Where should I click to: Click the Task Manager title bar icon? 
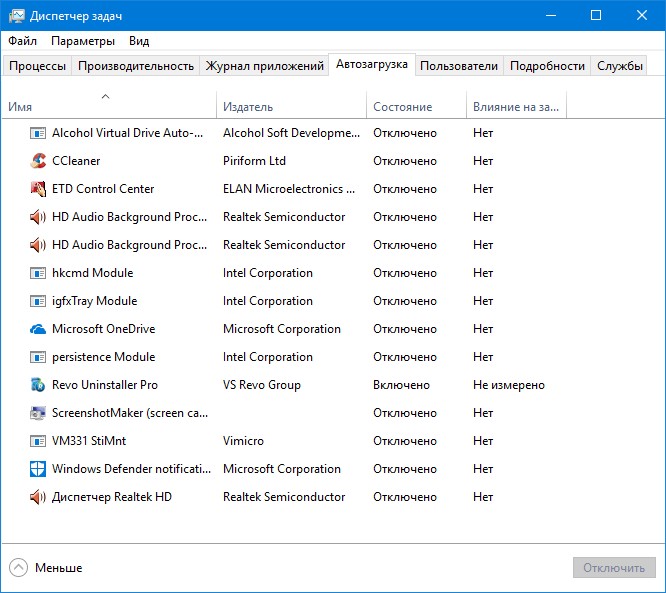pos(17,16)
